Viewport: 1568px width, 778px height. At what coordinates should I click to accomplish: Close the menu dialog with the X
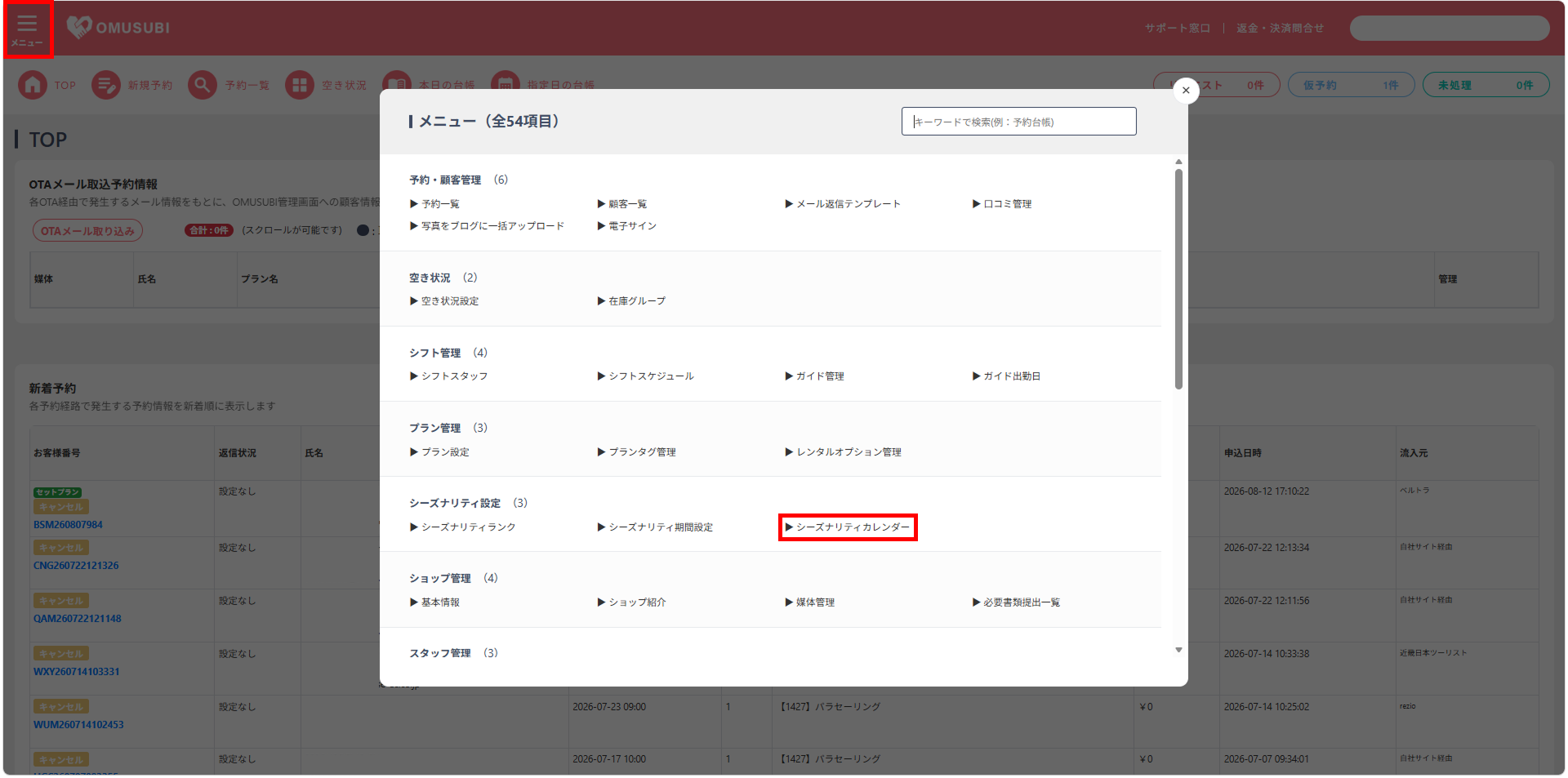point(1186,91)
